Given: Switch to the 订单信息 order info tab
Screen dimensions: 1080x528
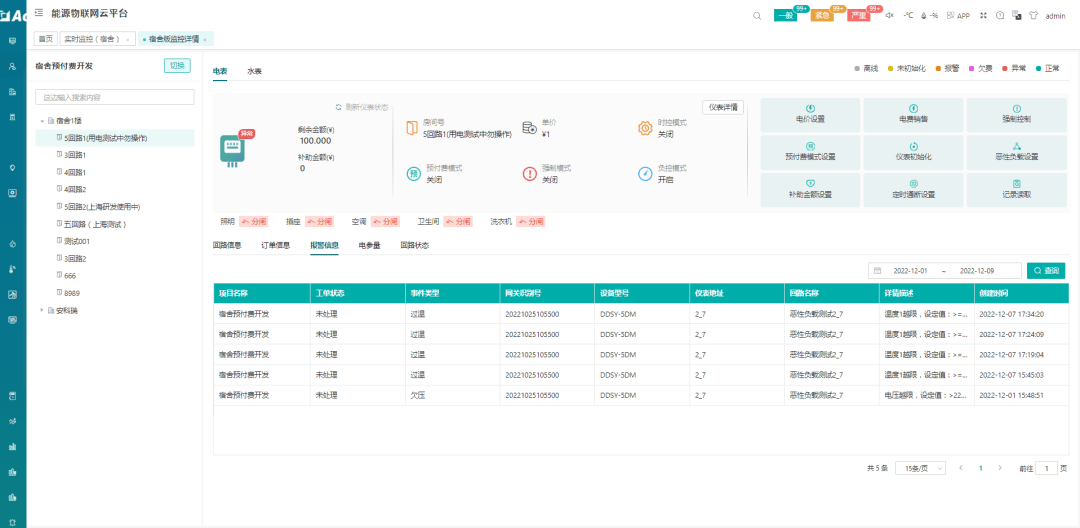Looking at the screenshot, I should (x=276, y=245).
